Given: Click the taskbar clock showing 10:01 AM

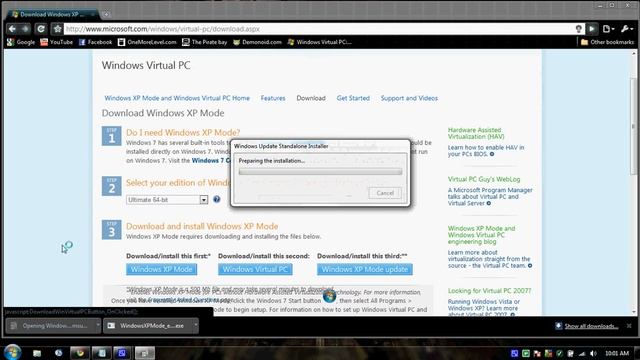Looking at the screenshot, I should (x=617, y=353).
